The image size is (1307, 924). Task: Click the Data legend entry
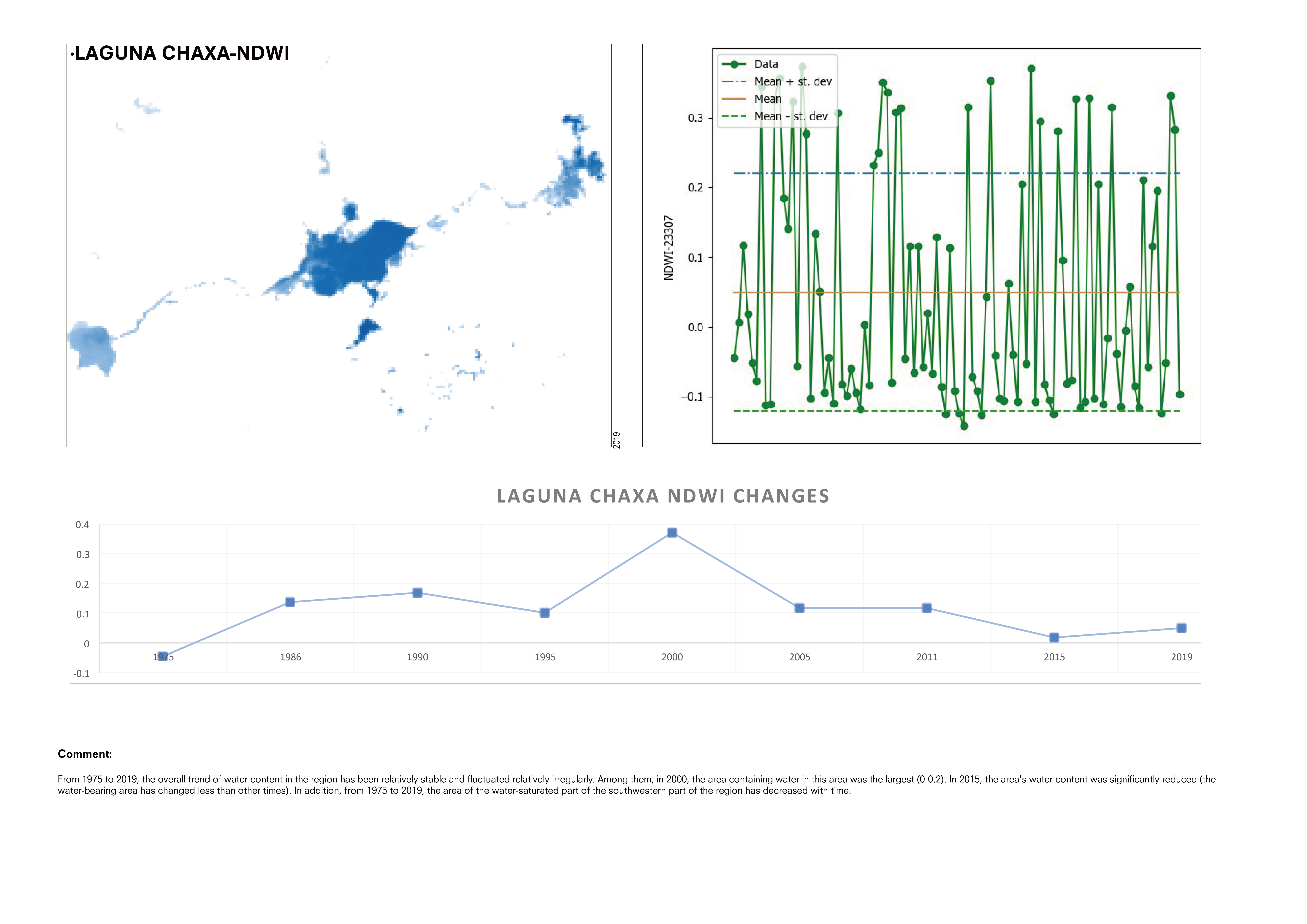[x=750, y=64]
